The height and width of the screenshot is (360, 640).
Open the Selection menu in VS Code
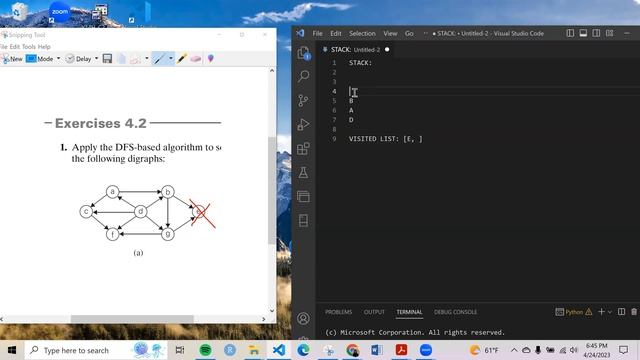pos(362,33)
